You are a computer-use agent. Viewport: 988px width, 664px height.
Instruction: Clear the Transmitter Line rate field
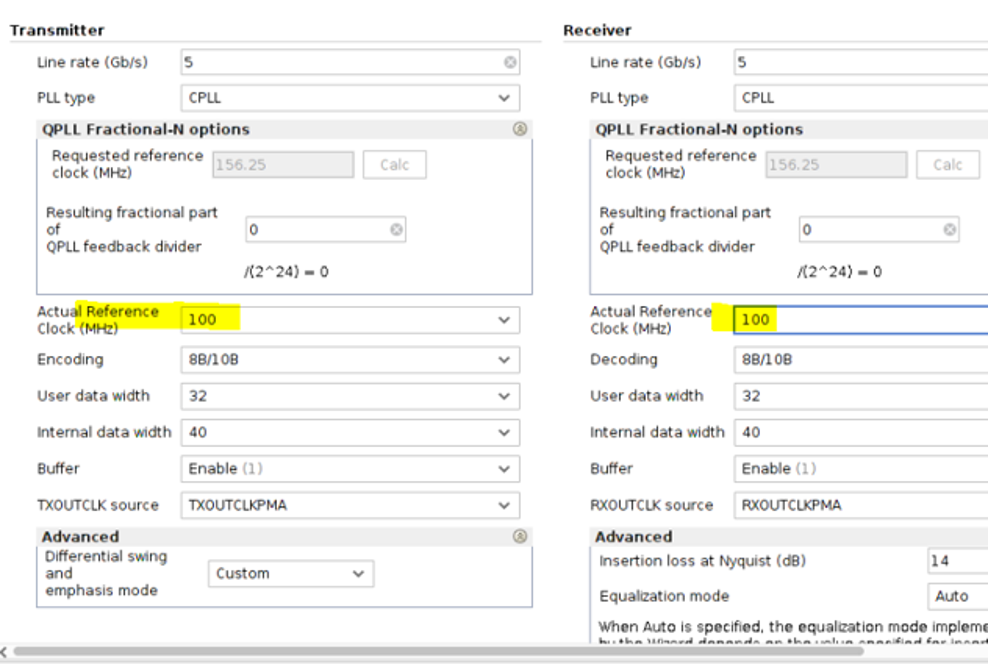510,62
